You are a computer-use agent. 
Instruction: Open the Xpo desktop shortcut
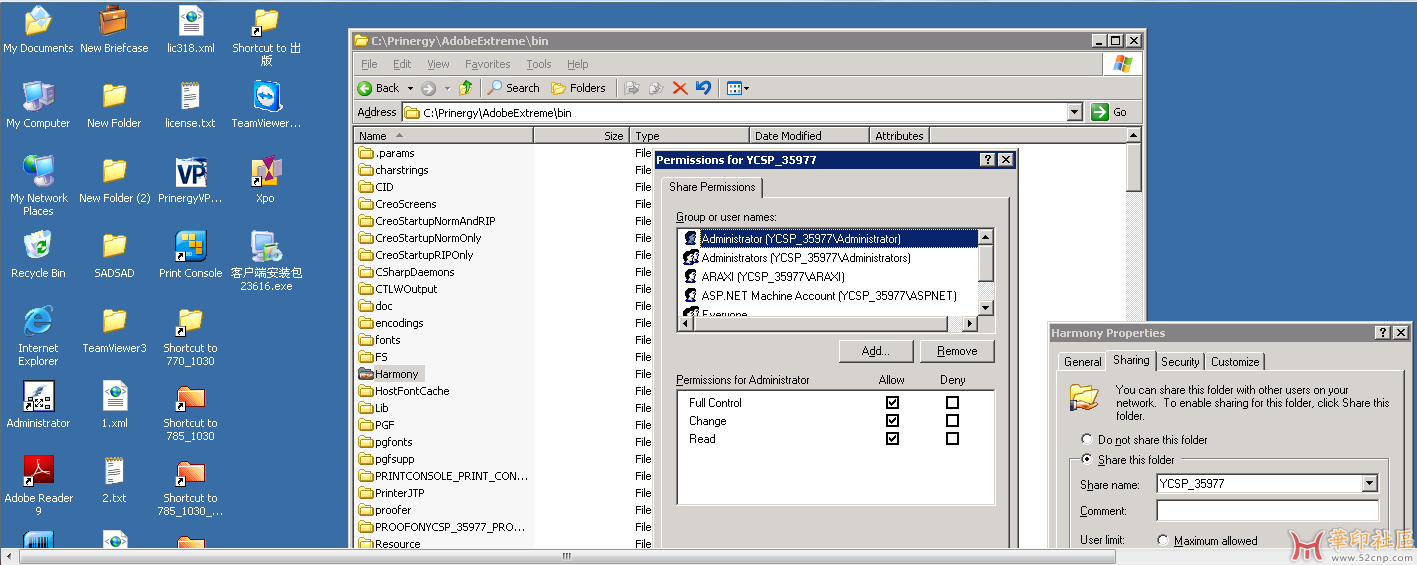[x=265, y=180]
